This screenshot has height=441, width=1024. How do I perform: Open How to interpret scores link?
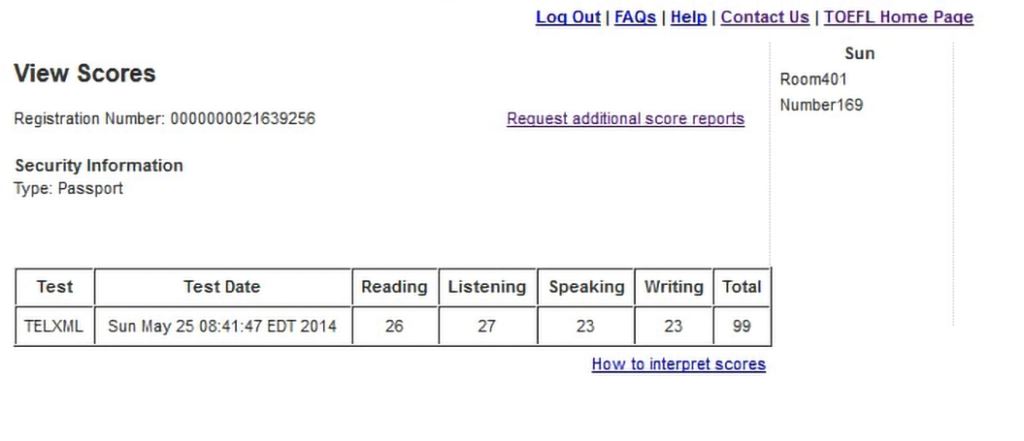[x=678, y=364]
